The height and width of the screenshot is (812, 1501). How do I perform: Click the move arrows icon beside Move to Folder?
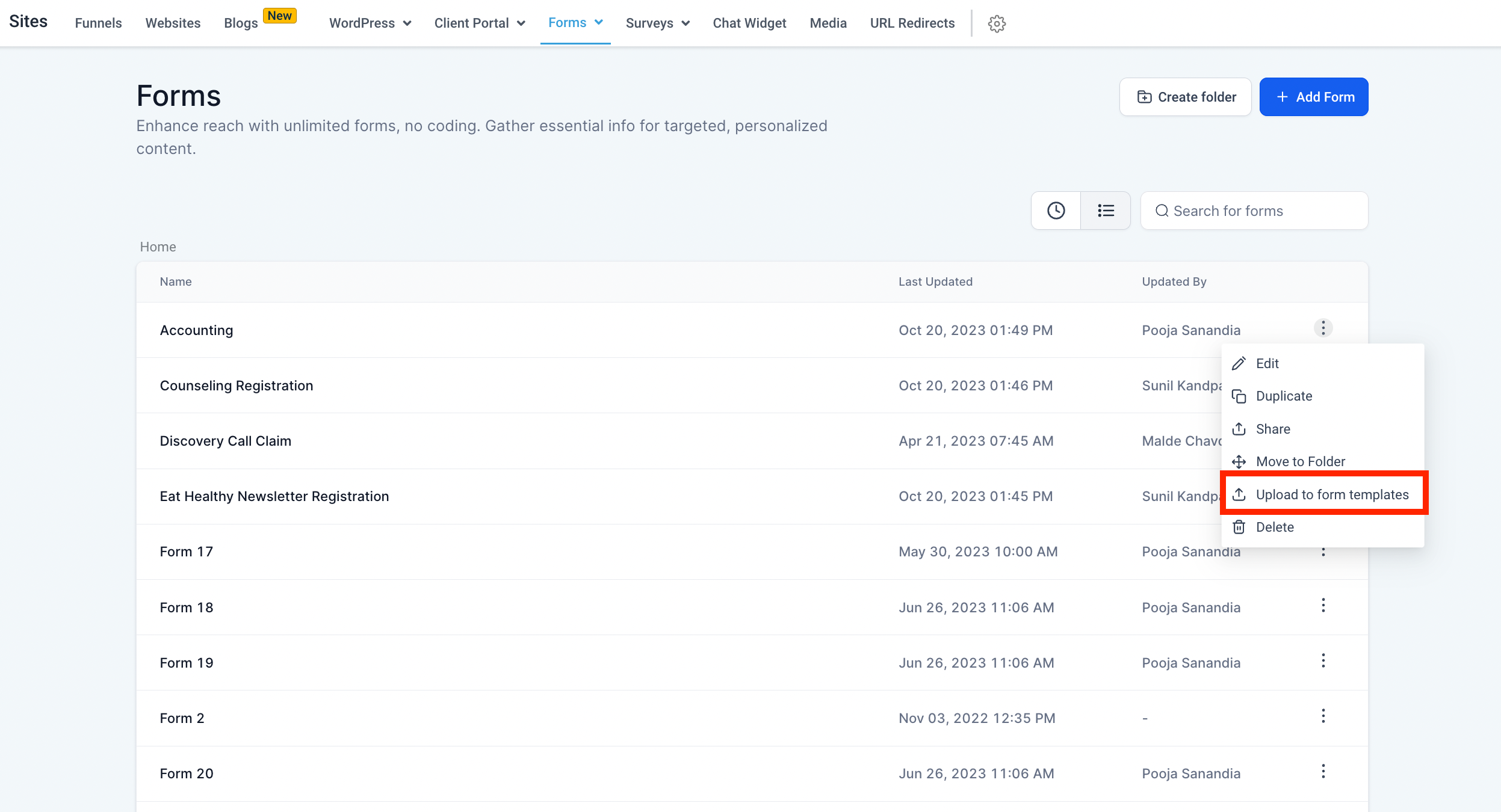tap(1239, 462)
